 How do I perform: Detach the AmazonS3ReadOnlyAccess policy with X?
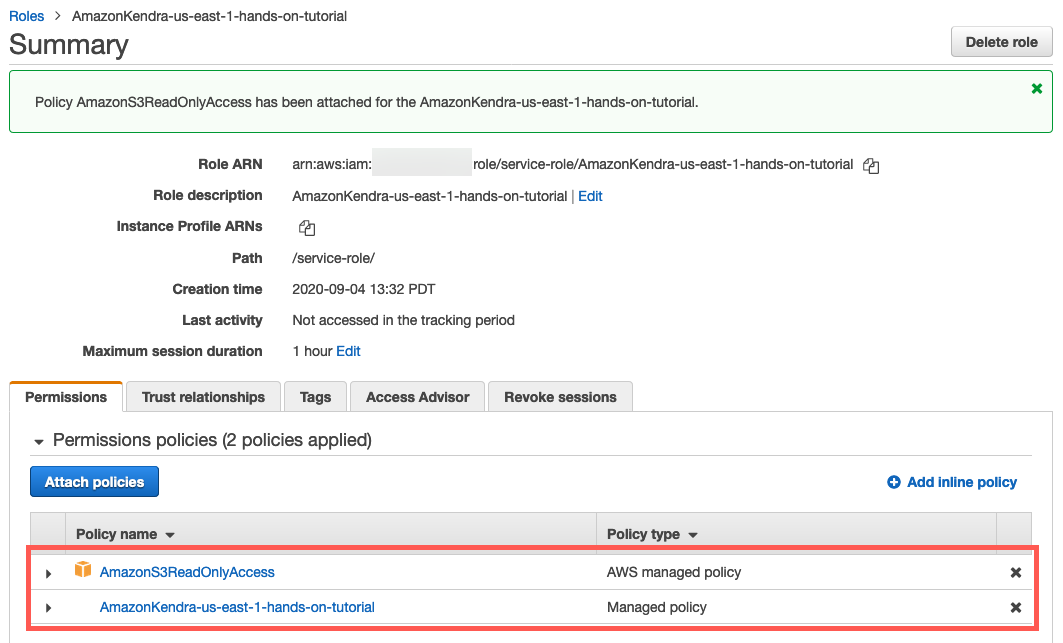coord(1016,573)
